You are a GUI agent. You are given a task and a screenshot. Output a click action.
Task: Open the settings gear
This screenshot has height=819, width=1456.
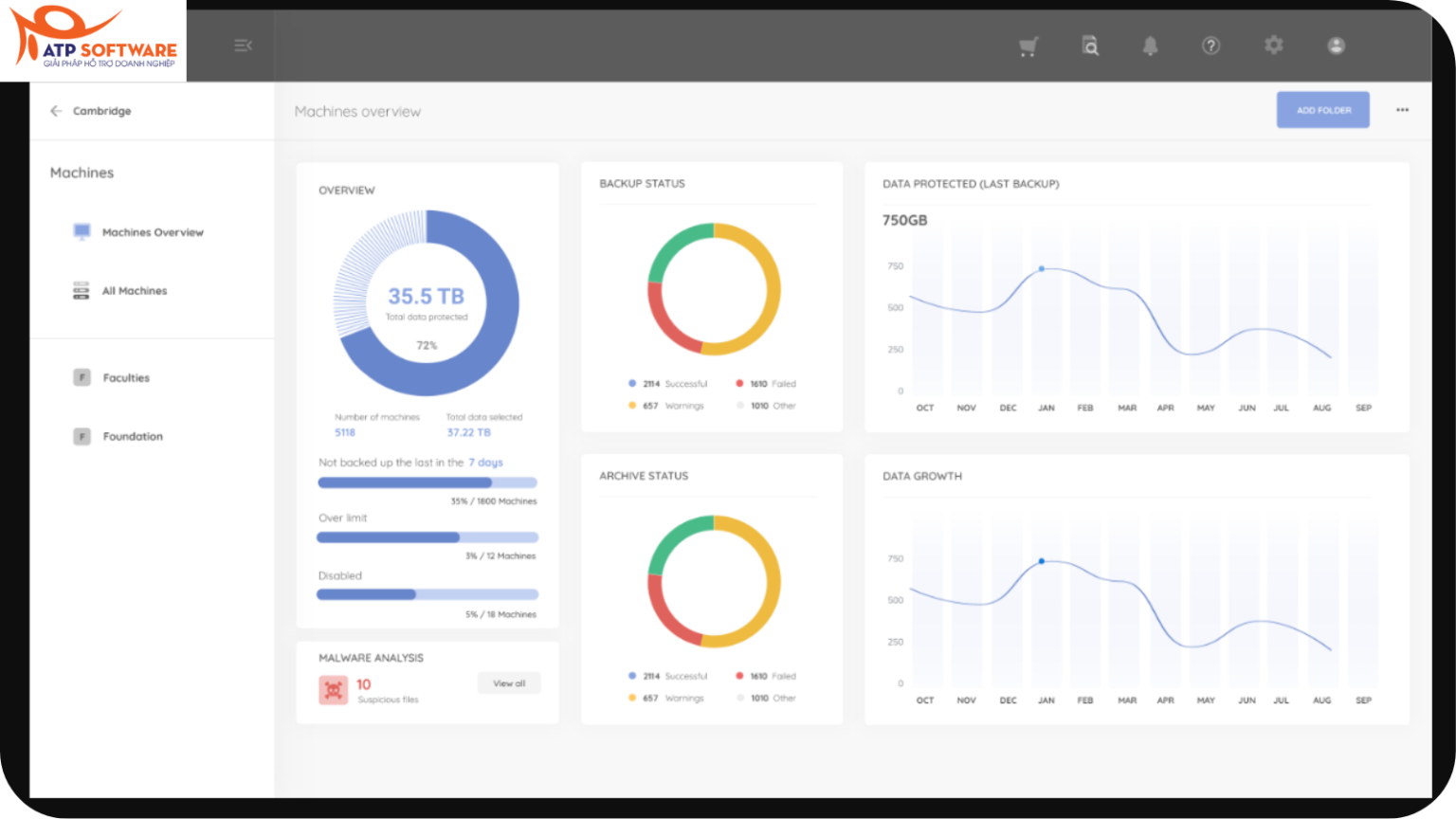pyautogui.click(x=1273, y=45)
